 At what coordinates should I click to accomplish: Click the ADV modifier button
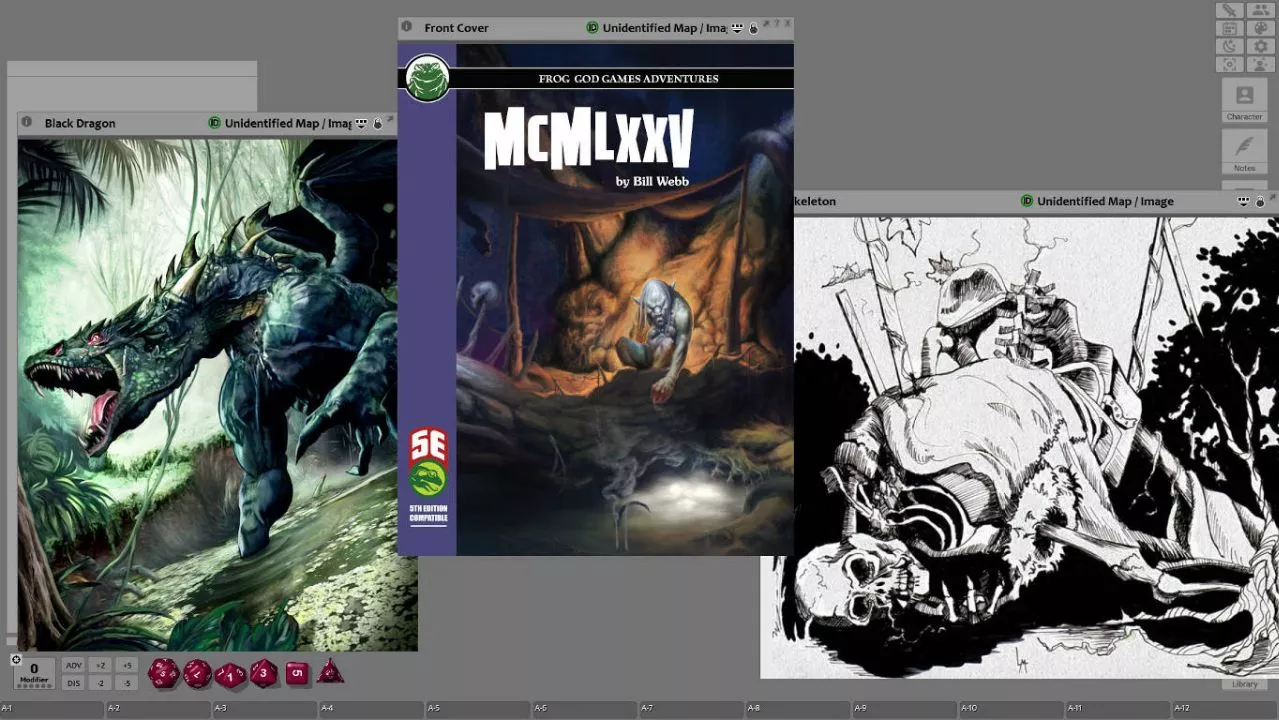pos(74,666)
